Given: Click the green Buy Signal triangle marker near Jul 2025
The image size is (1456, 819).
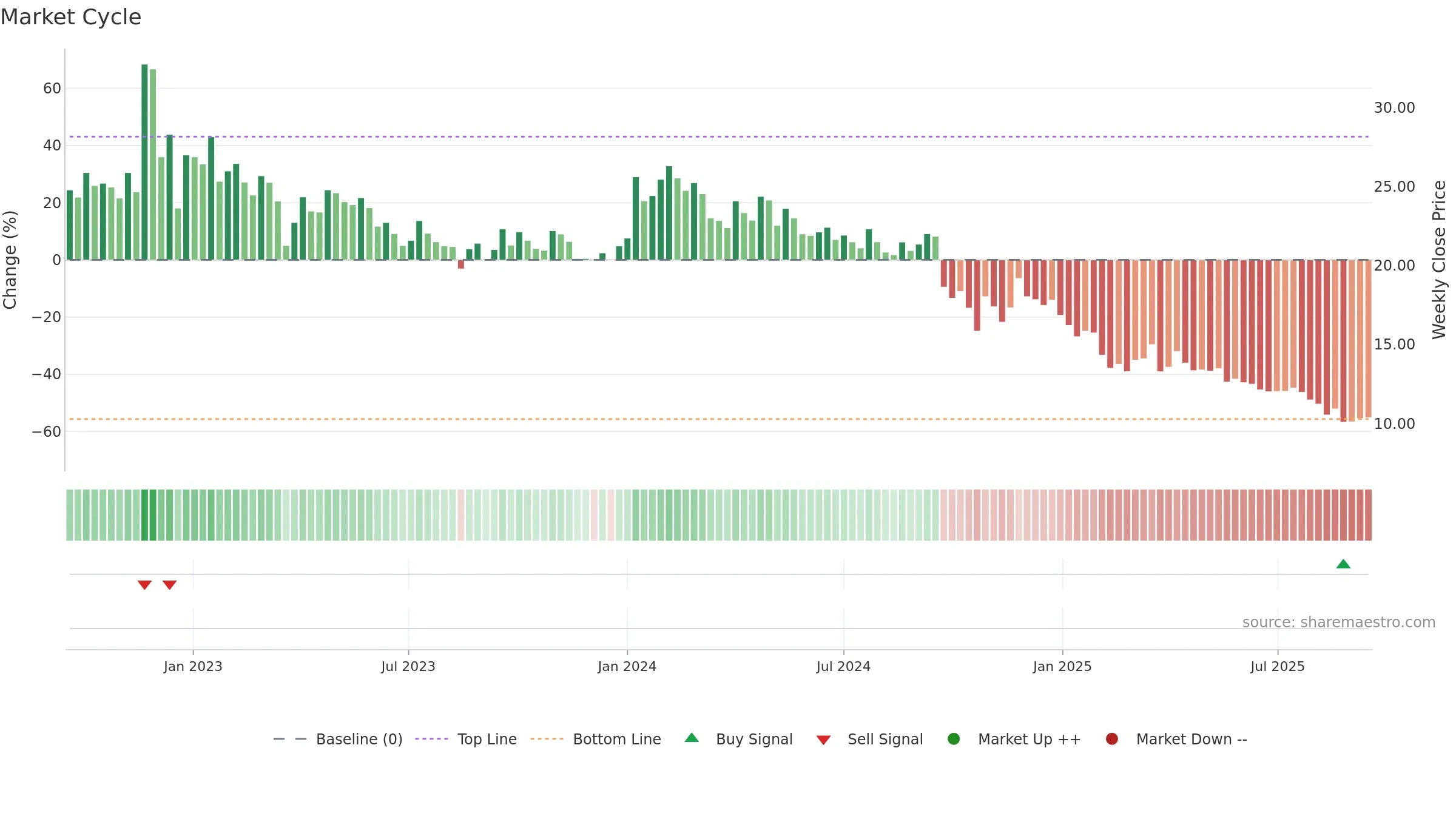Looking at the screenshot, I should [x=1343, y=564].
